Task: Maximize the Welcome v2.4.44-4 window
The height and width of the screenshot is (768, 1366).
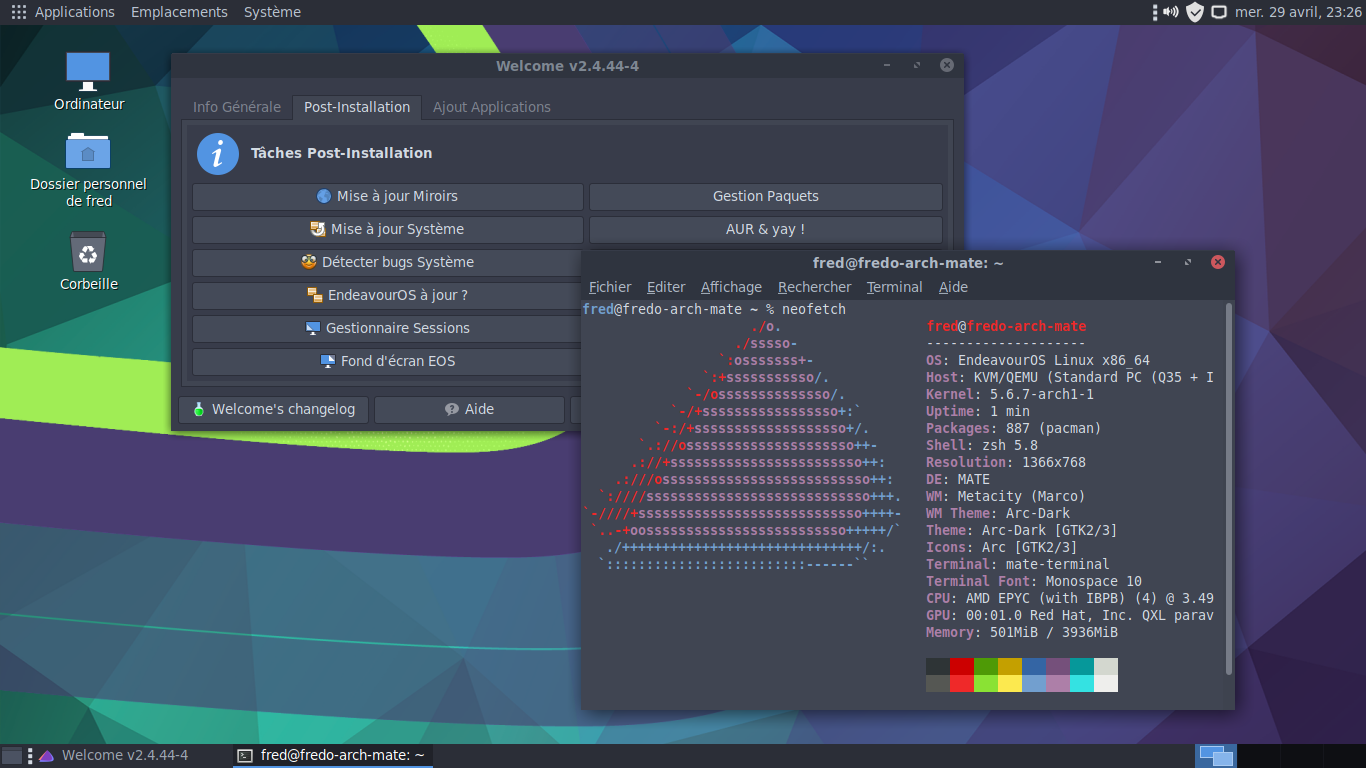Action: 917,65
